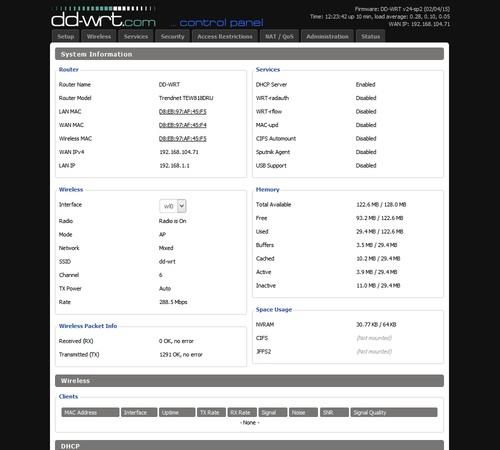This screenshot has height=450, width=500.
Task: Click the System Information section header
Action: tap(249, 54)
